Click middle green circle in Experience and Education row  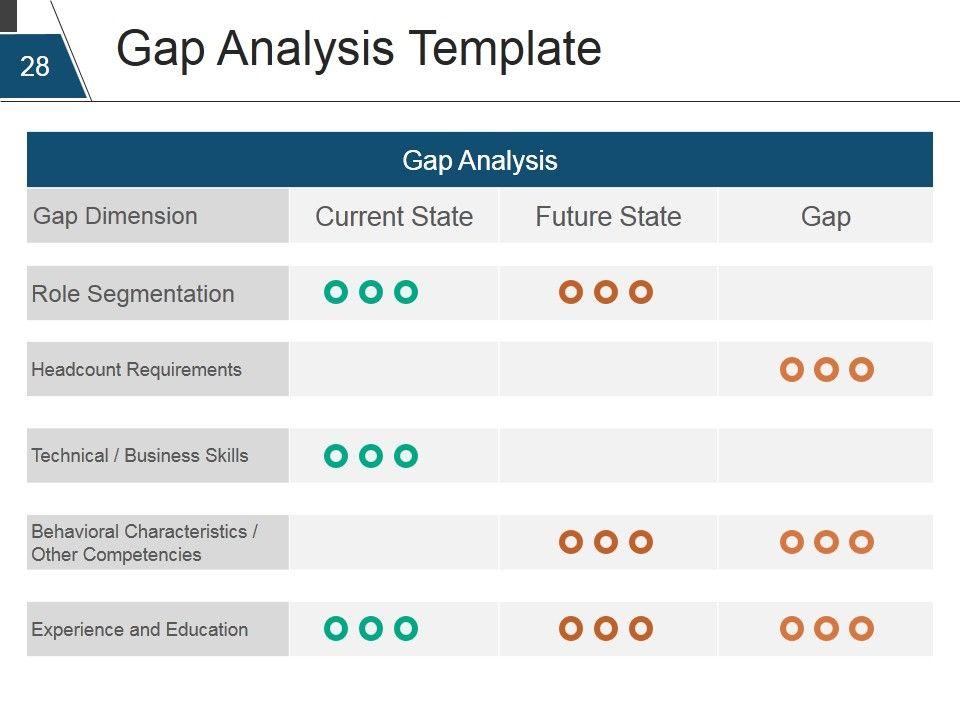(371, 629)
